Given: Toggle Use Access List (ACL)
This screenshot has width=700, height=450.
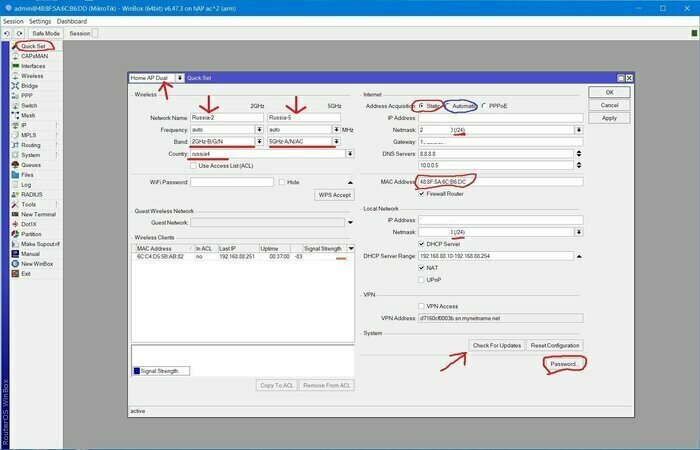Looking at the screenshot, I should [193, 166].
